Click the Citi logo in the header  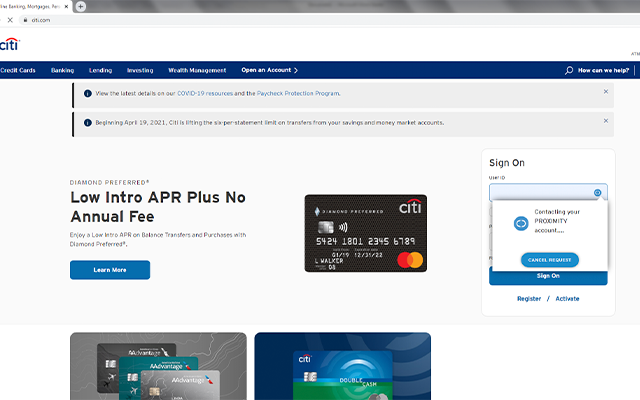pyautogui.click(x=9, y=44)
